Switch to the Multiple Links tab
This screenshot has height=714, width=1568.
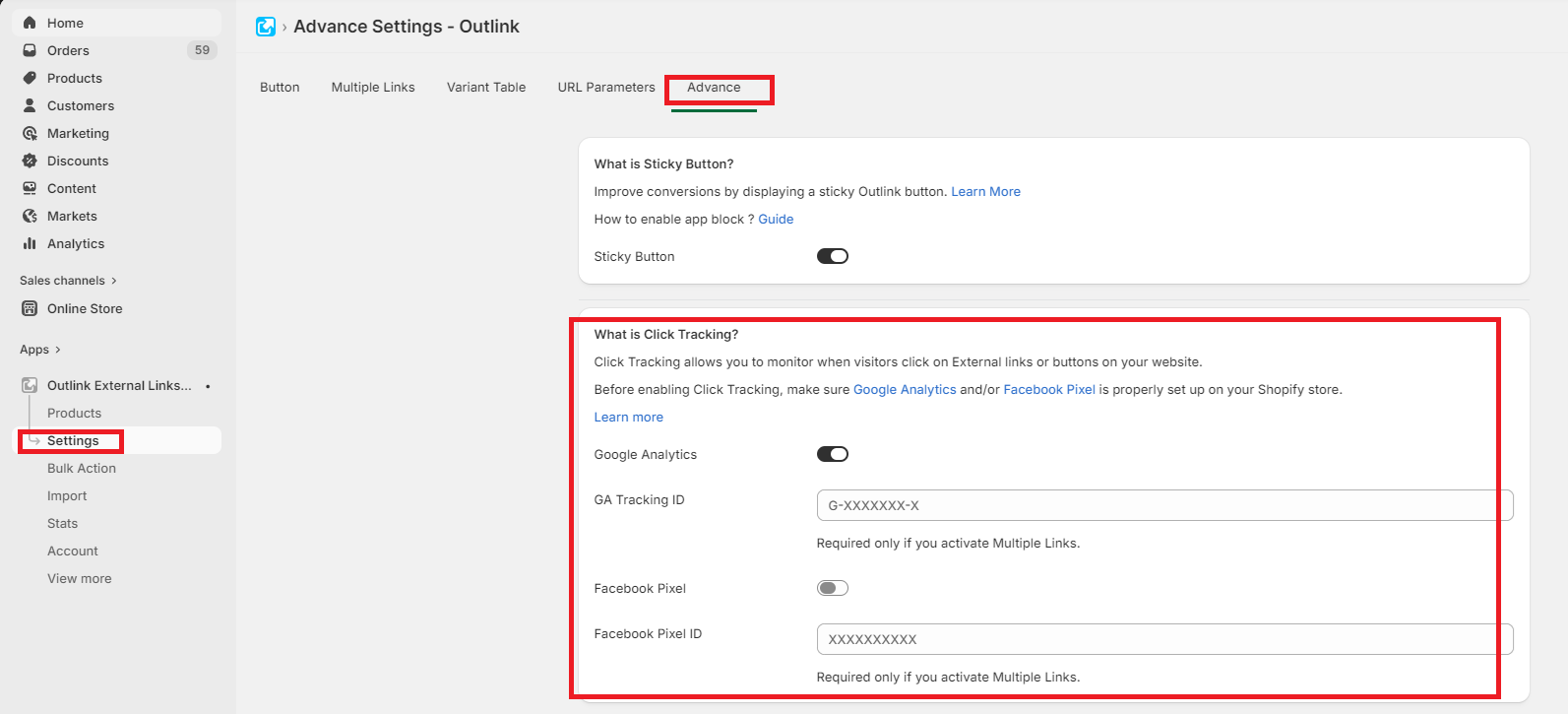point(373,88)
